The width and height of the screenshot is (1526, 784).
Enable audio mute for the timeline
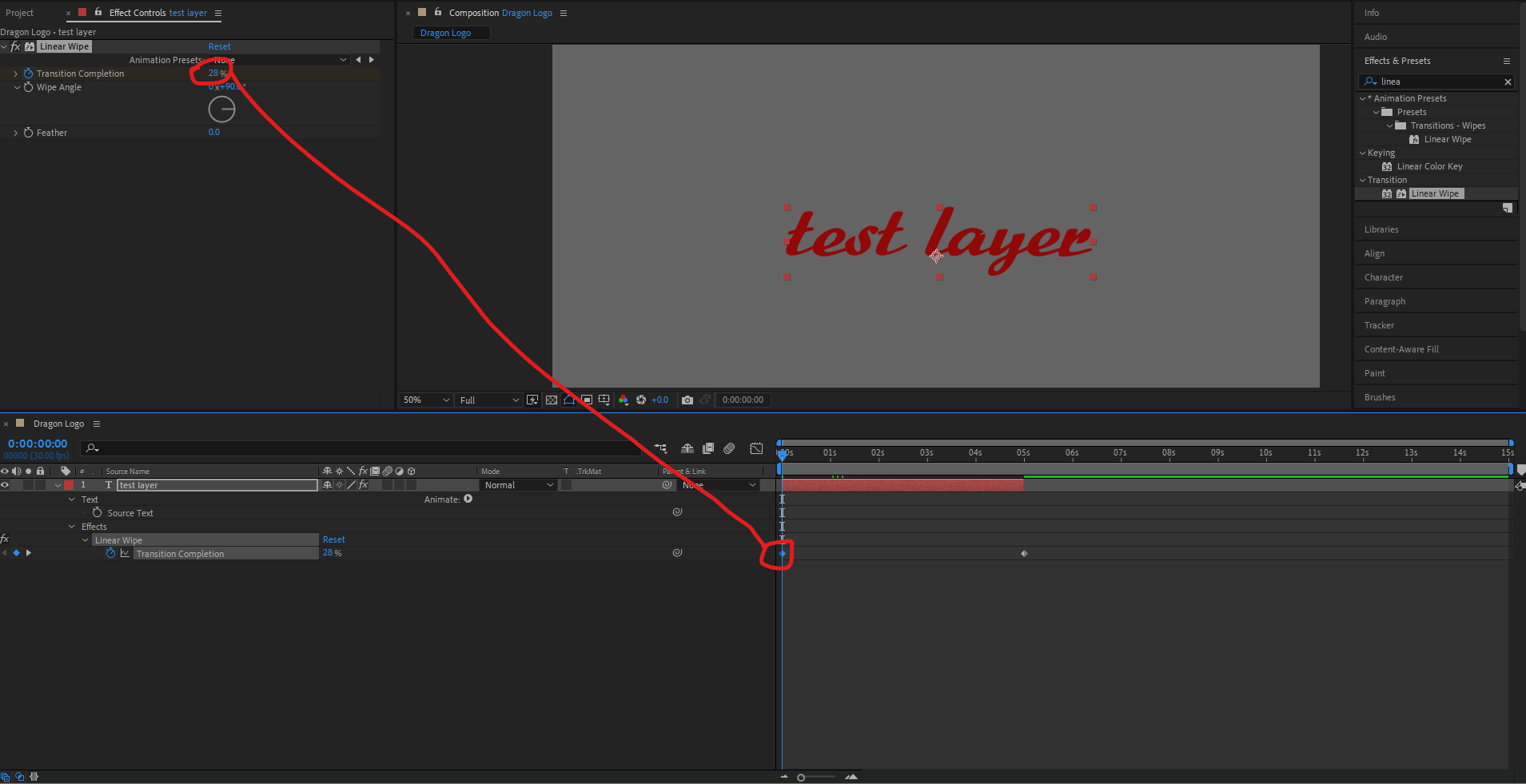(16, 471)
